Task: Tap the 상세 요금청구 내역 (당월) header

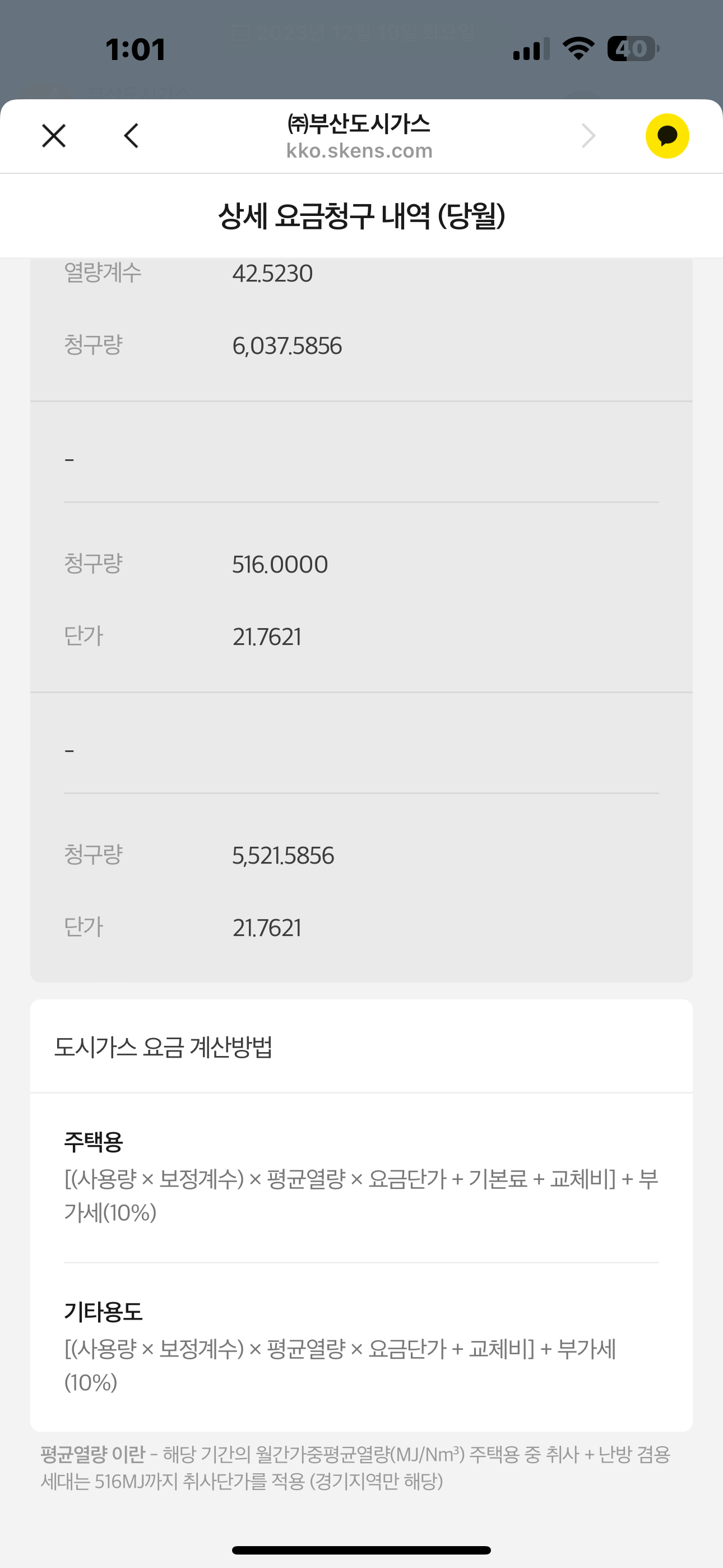Action: [361, 216]
